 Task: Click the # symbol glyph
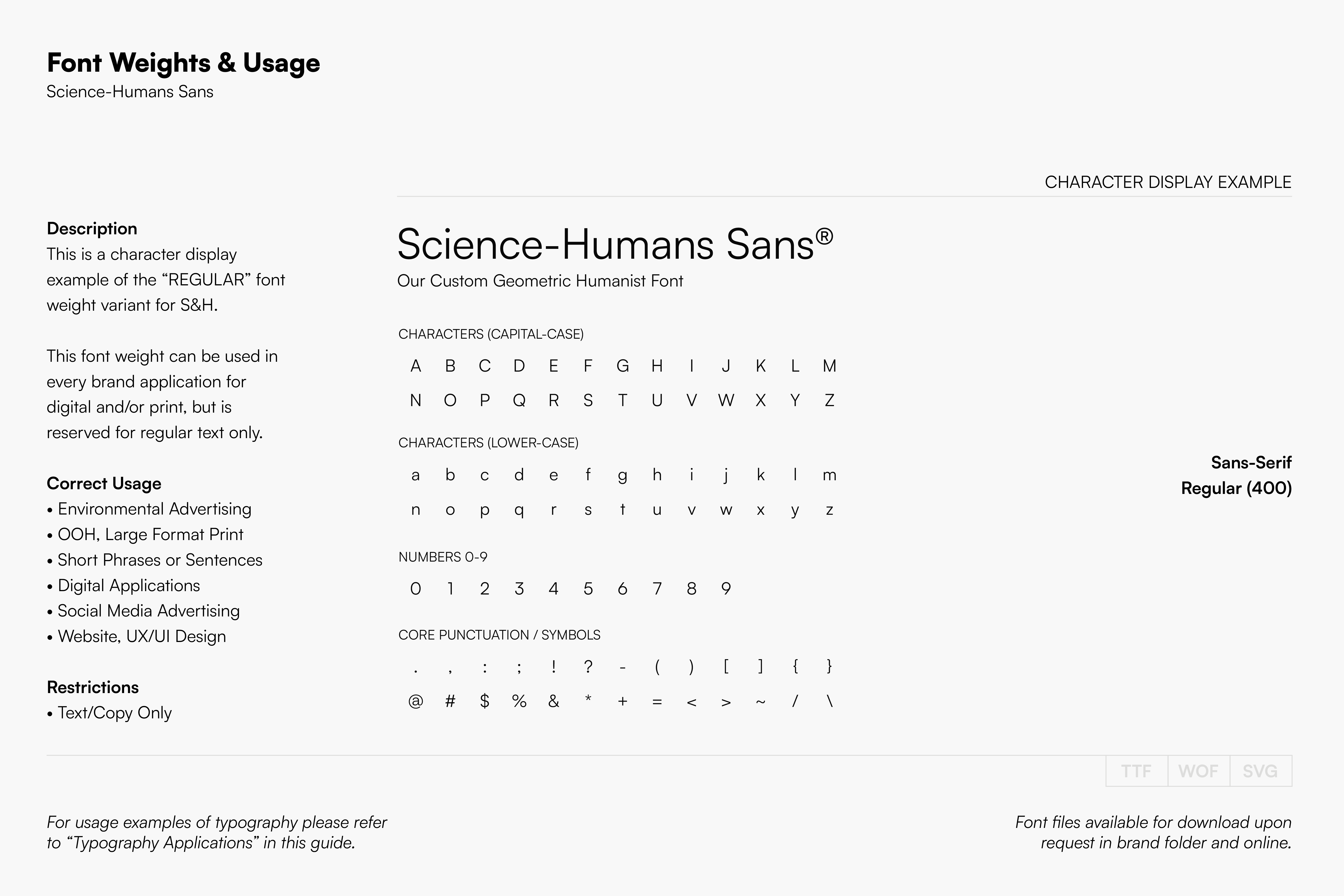pos(450,701)
